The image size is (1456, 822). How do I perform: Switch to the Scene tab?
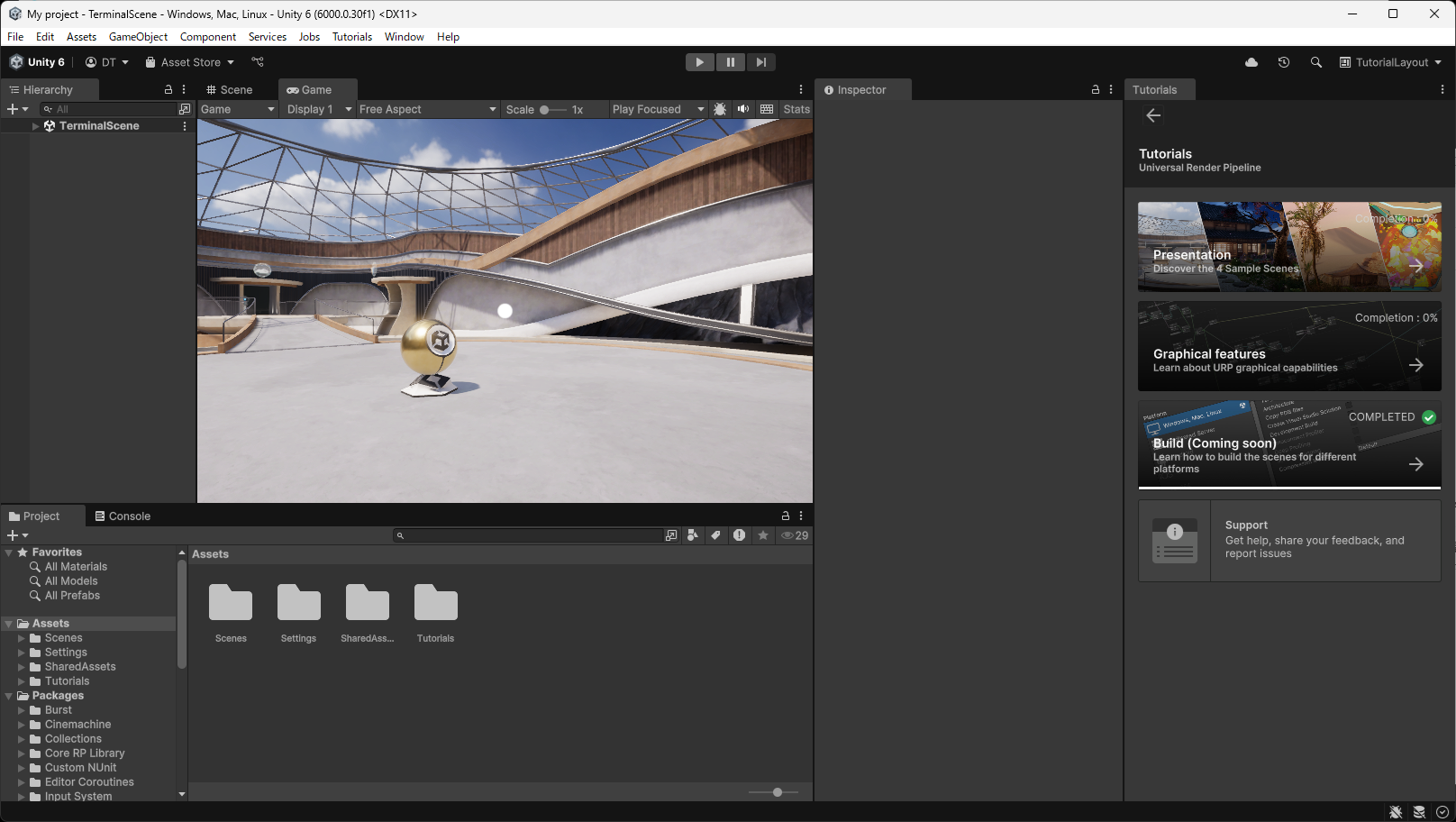tap(230, 89)
